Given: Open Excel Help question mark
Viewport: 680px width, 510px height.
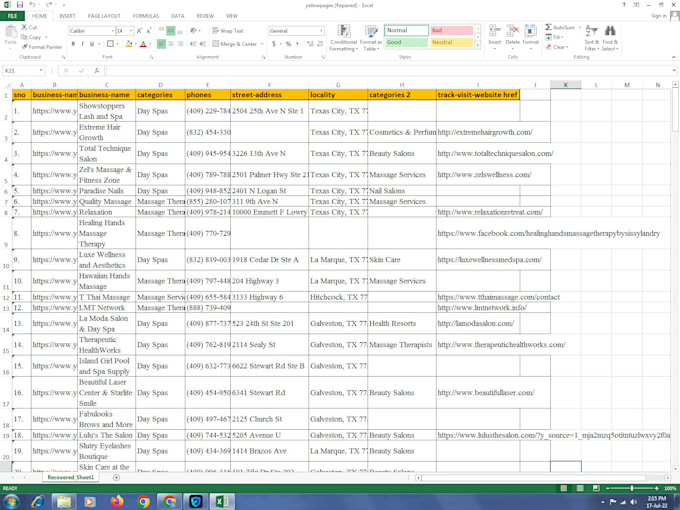Looking at the screenshot, I should point(624,5).
